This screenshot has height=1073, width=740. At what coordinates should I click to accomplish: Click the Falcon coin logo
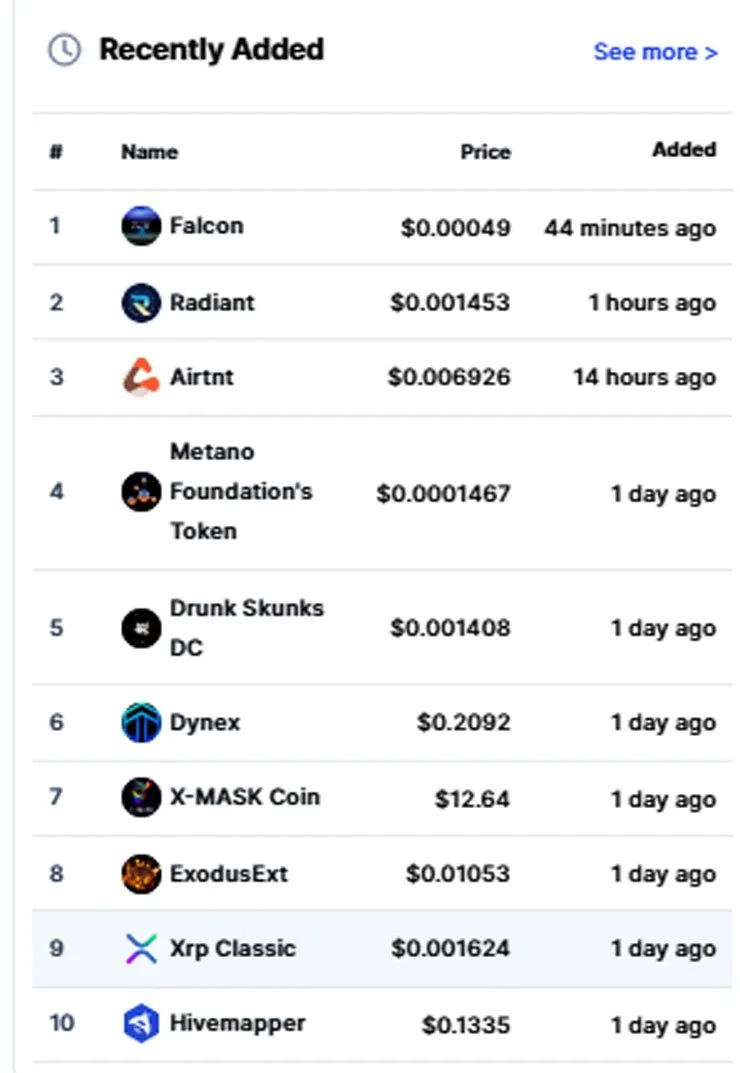(141, 226)
